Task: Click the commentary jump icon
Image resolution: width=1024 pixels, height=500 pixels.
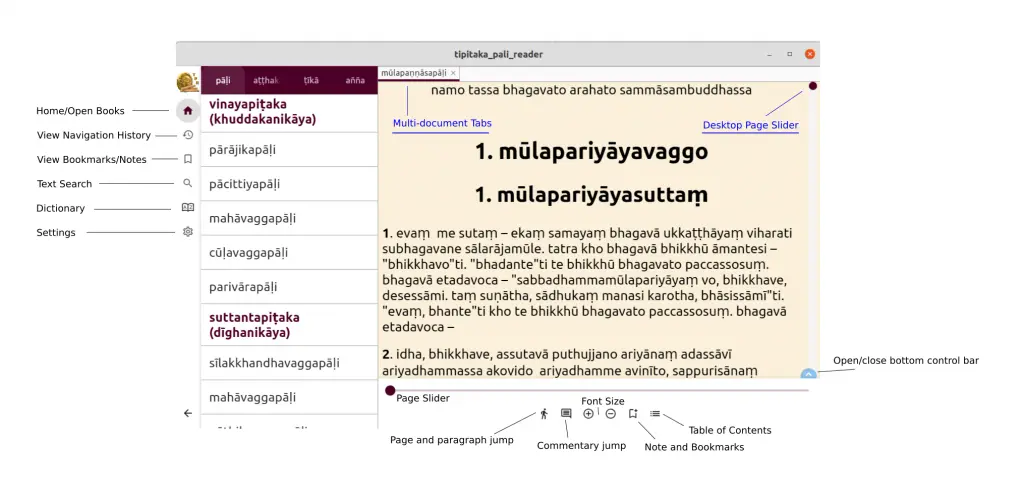Action: (566, 414)
